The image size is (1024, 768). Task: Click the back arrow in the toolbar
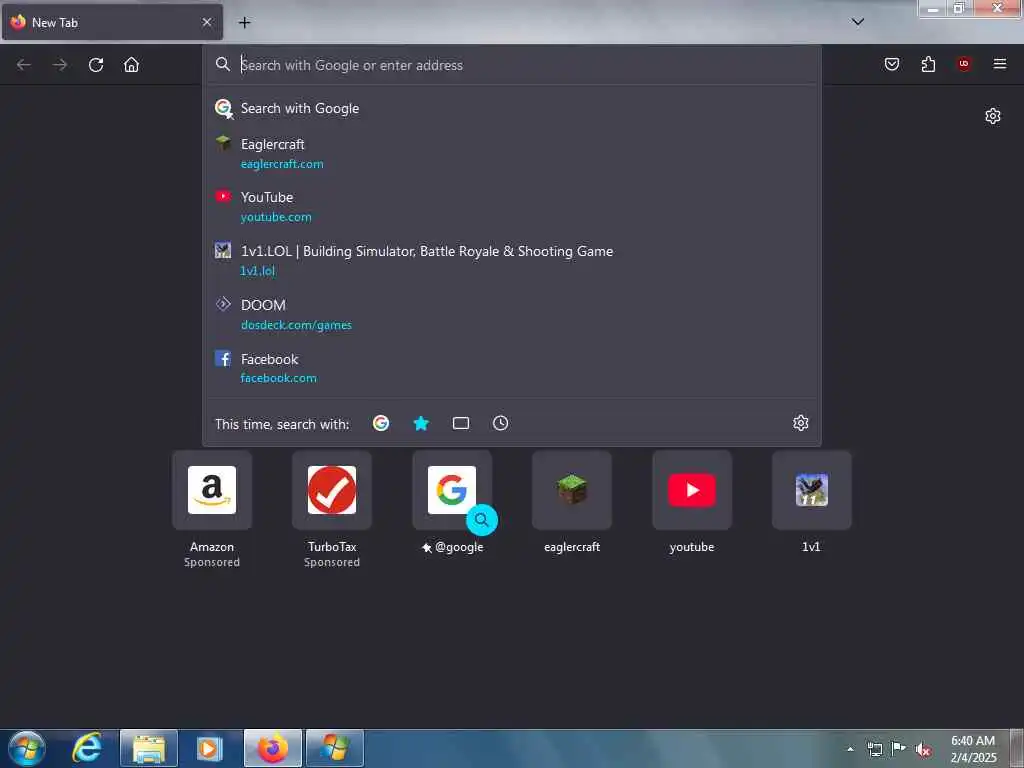[24, 65]
